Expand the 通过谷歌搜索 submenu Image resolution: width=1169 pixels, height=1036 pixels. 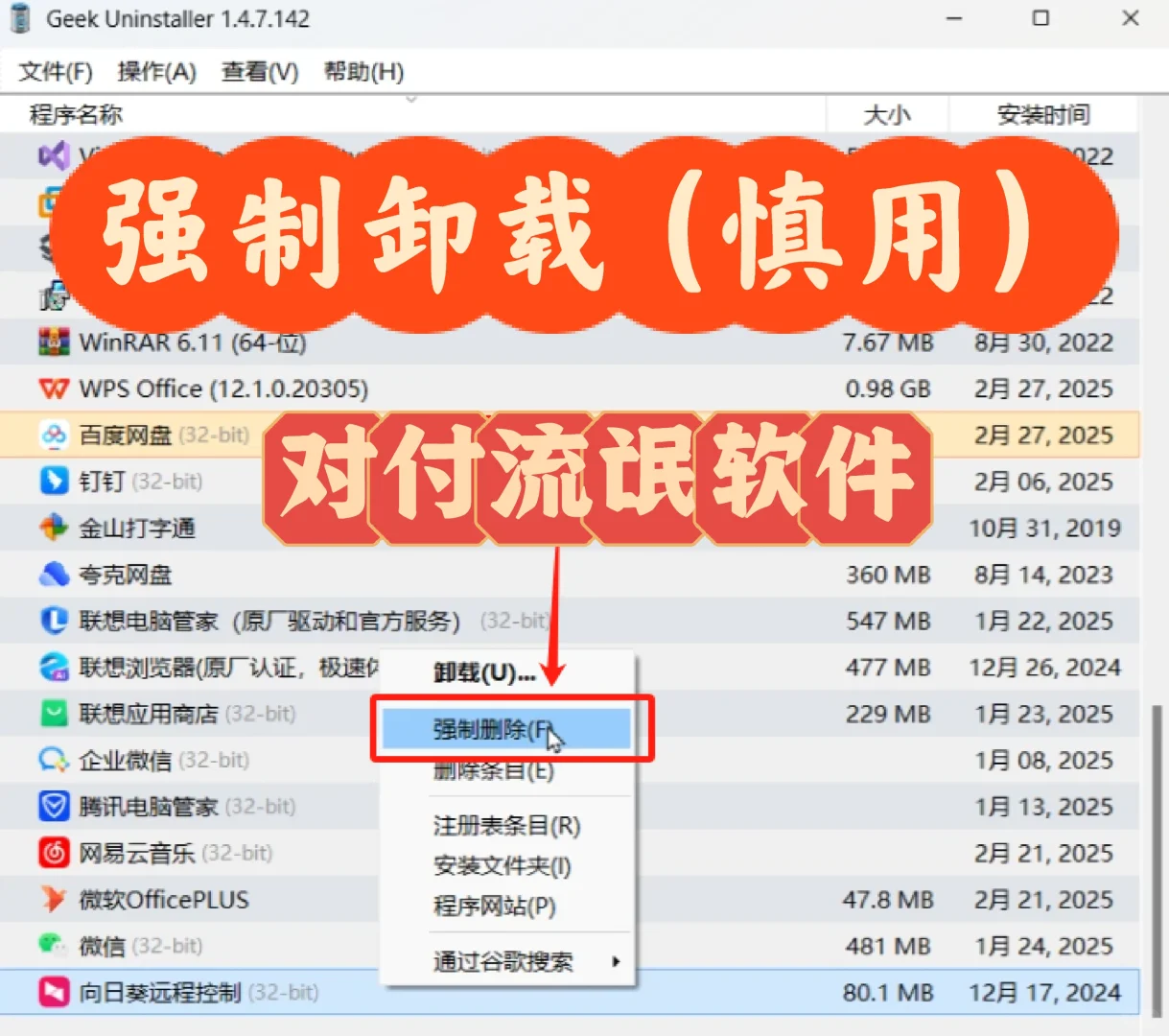click(x=505, y=962)
